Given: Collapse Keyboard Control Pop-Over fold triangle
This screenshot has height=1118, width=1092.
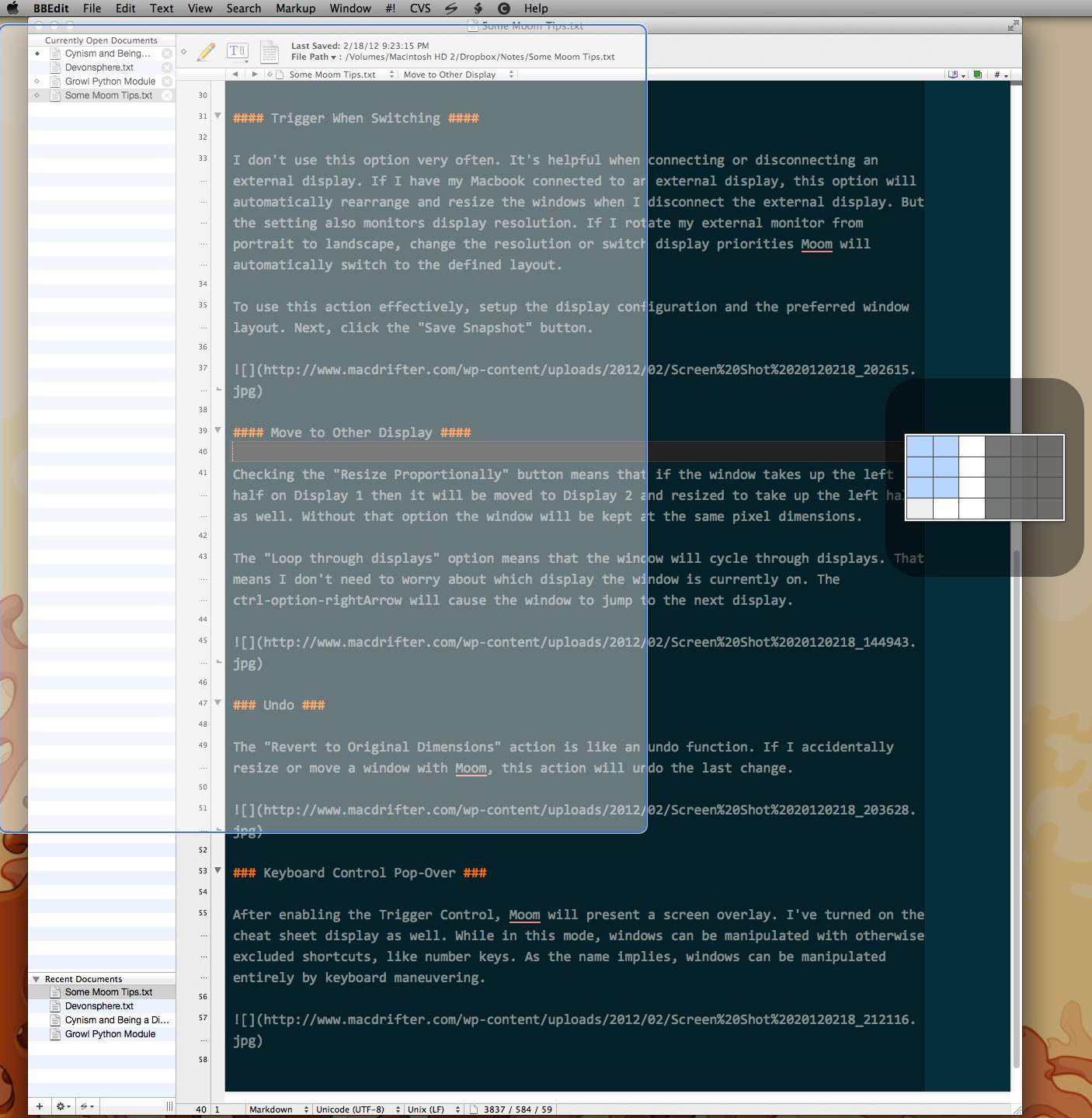Looking at the screenshot, I should point(217,870).
